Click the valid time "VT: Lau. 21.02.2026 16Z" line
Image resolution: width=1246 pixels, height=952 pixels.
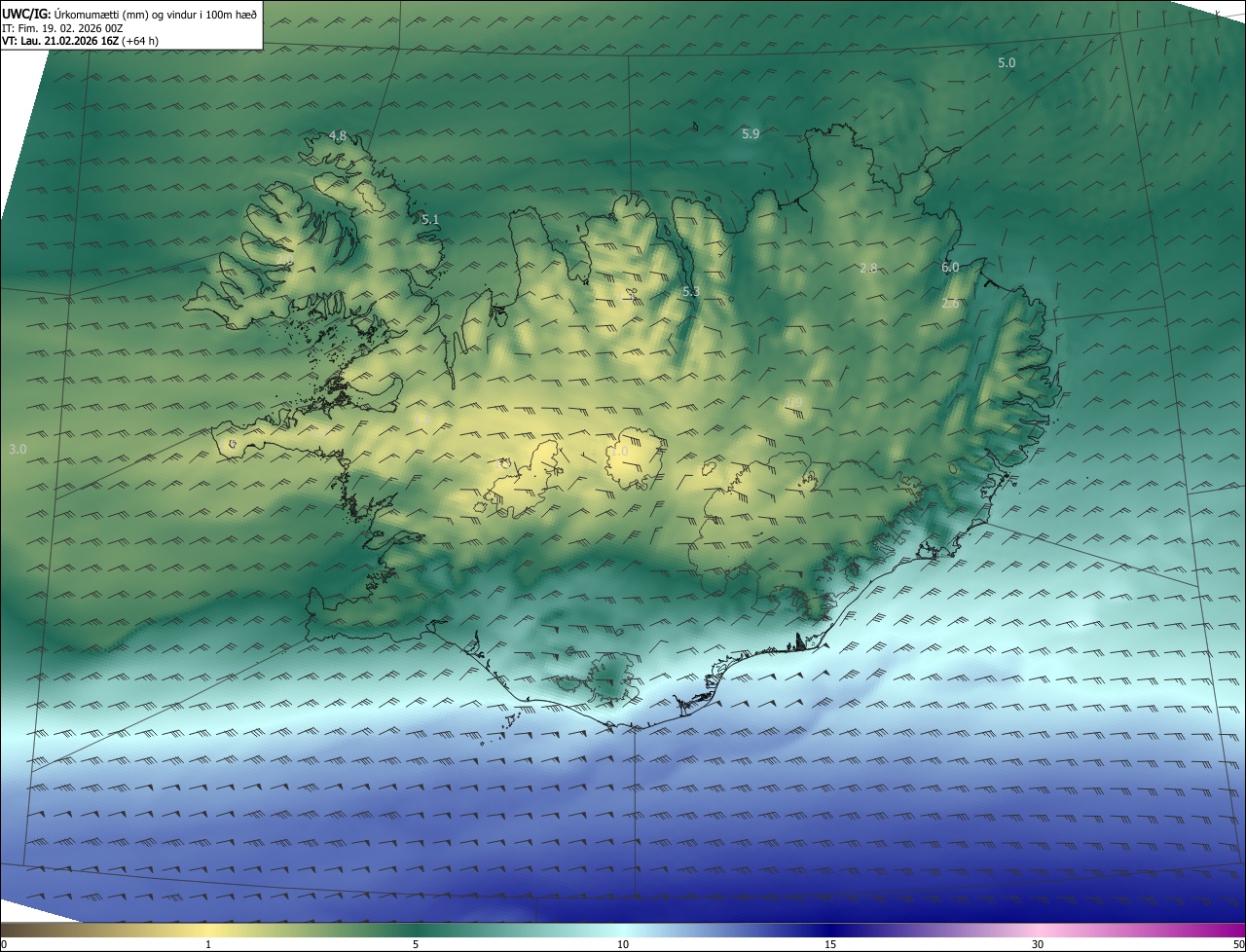coord(81,41)
